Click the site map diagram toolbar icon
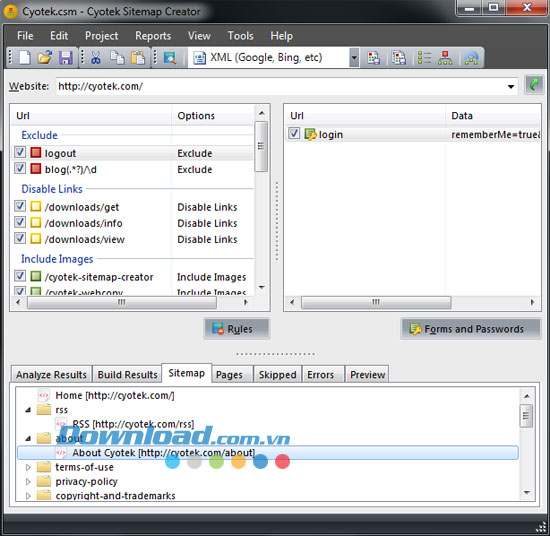This screenshot has width=550, height=536. click(445, 58)
